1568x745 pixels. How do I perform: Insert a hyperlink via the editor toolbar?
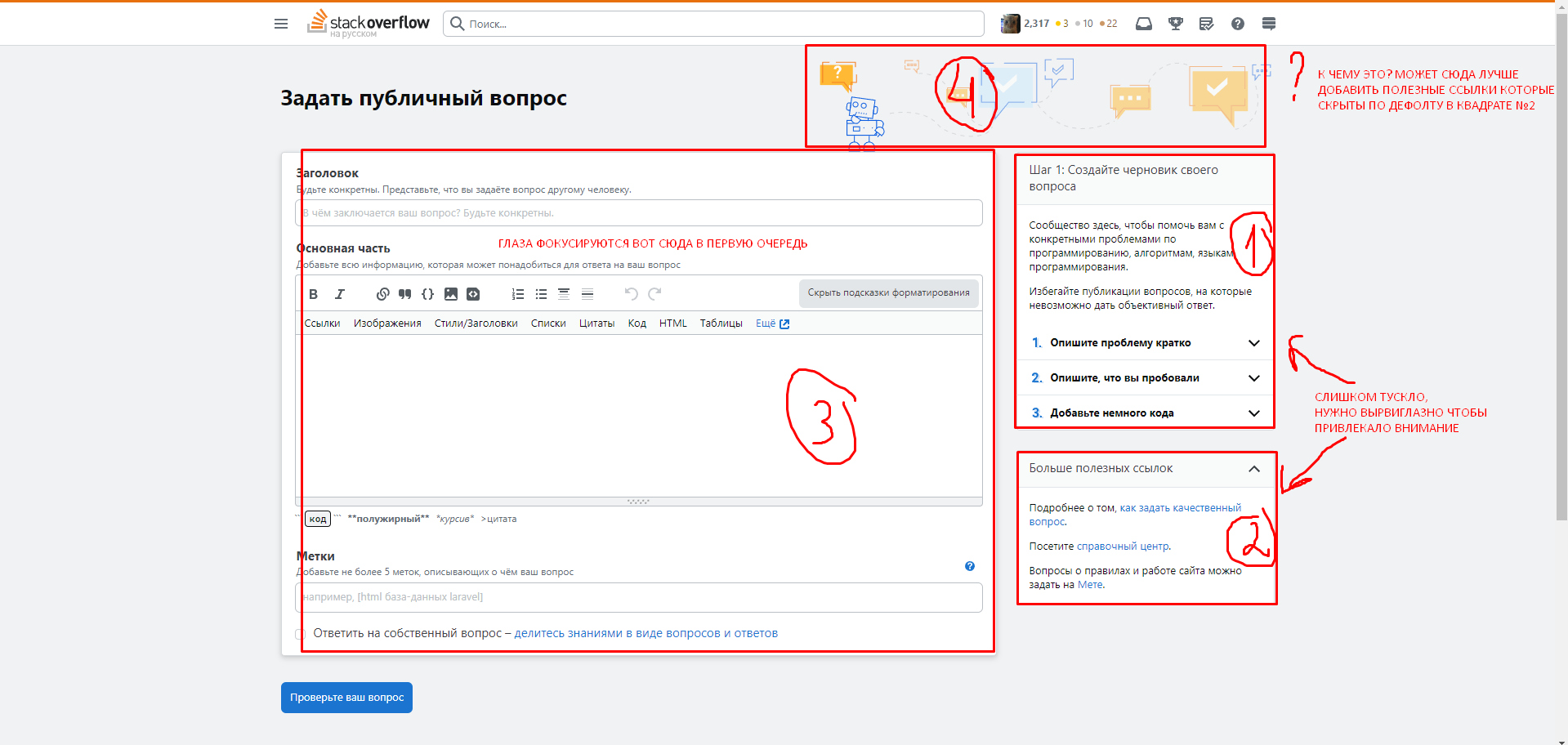pos(382,294)
